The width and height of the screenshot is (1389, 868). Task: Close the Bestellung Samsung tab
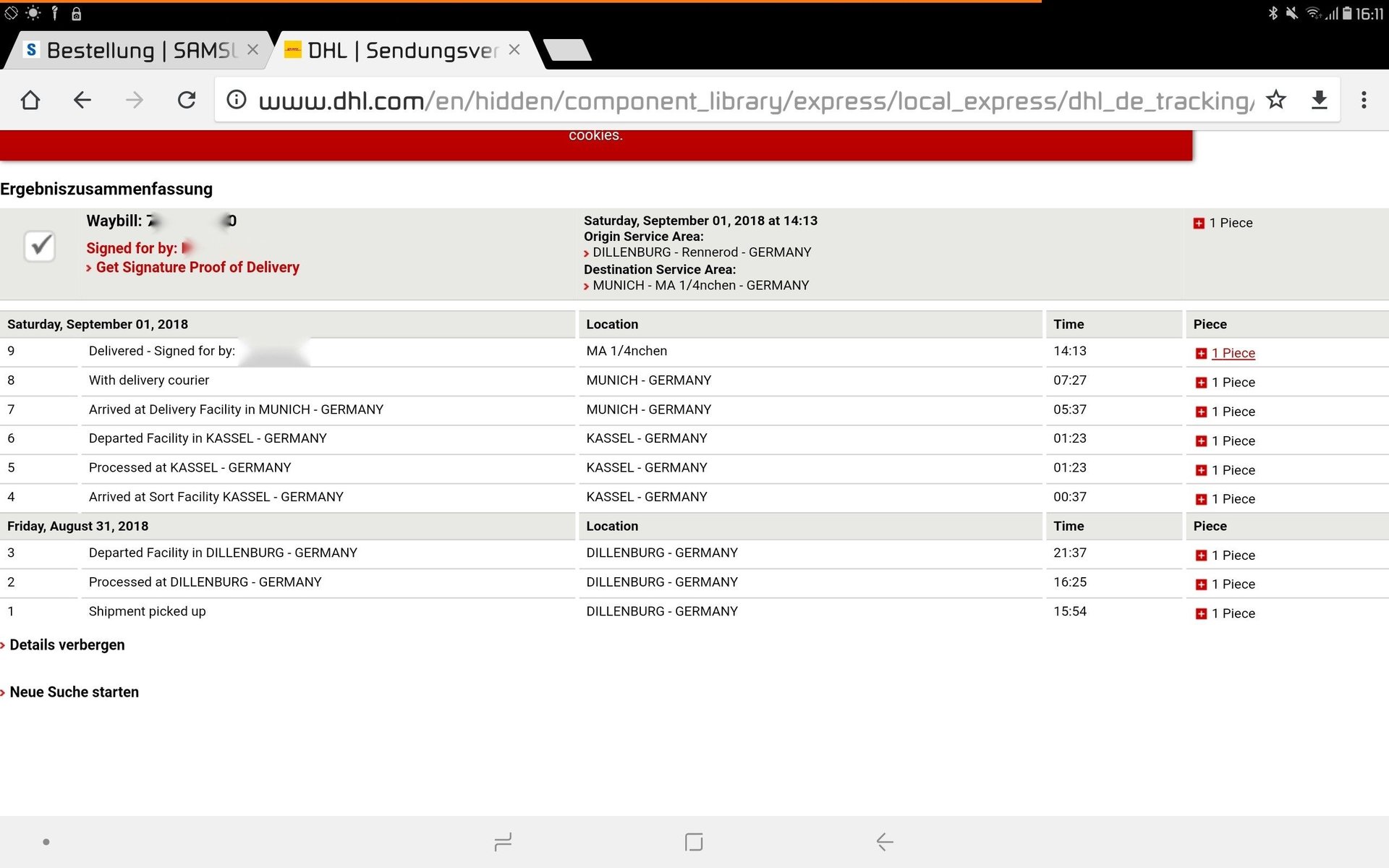[x=252, y=49]
